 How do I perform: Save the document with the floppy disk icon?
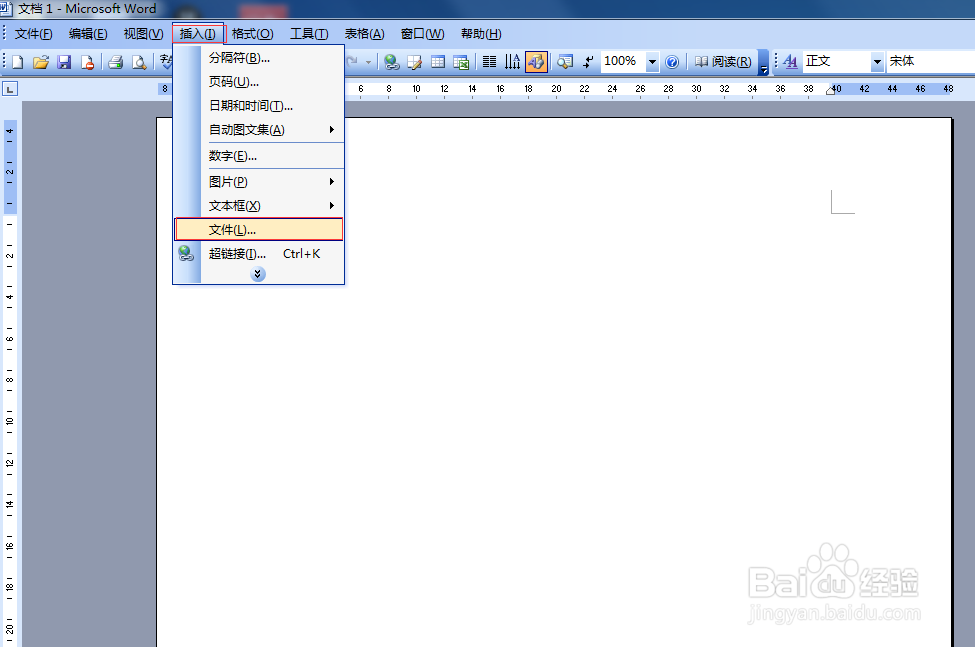coord(64,62)
